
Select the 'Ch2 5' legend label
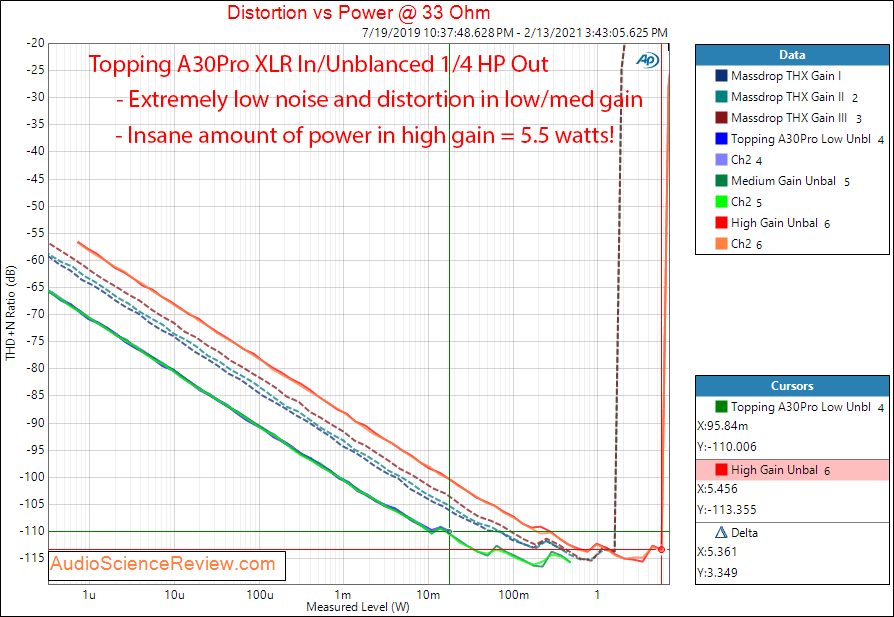[x=746, y=202]
